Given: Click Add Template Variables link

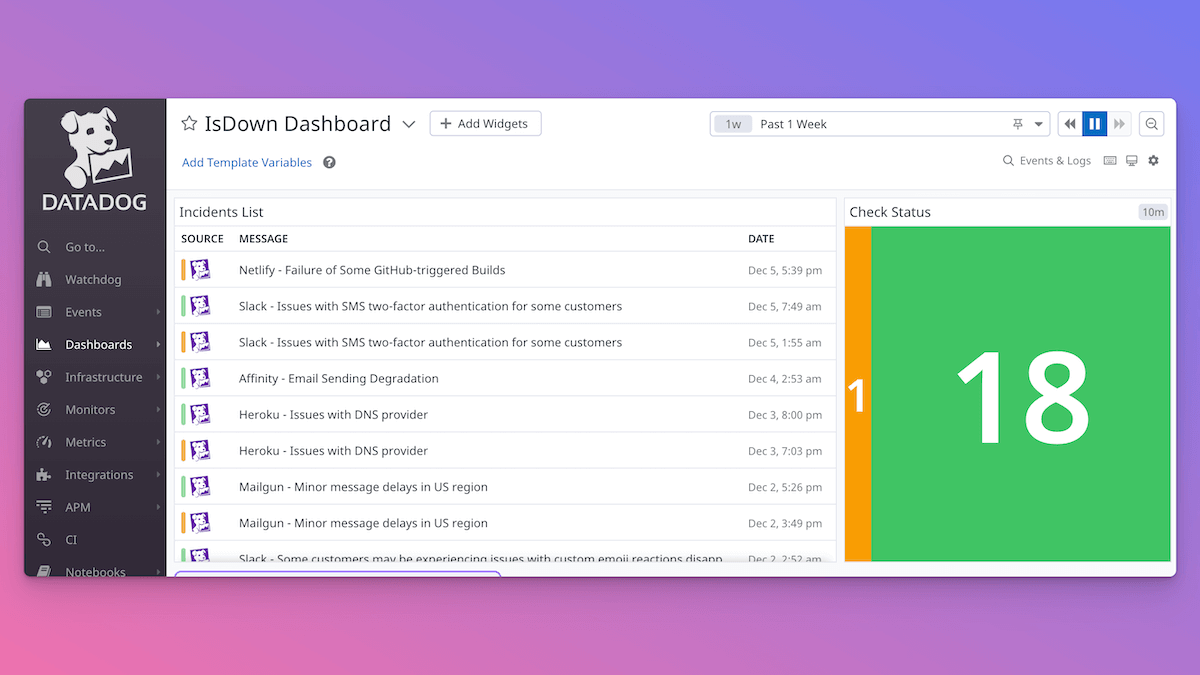Looking at the screenshot, I should click(247, 163).
